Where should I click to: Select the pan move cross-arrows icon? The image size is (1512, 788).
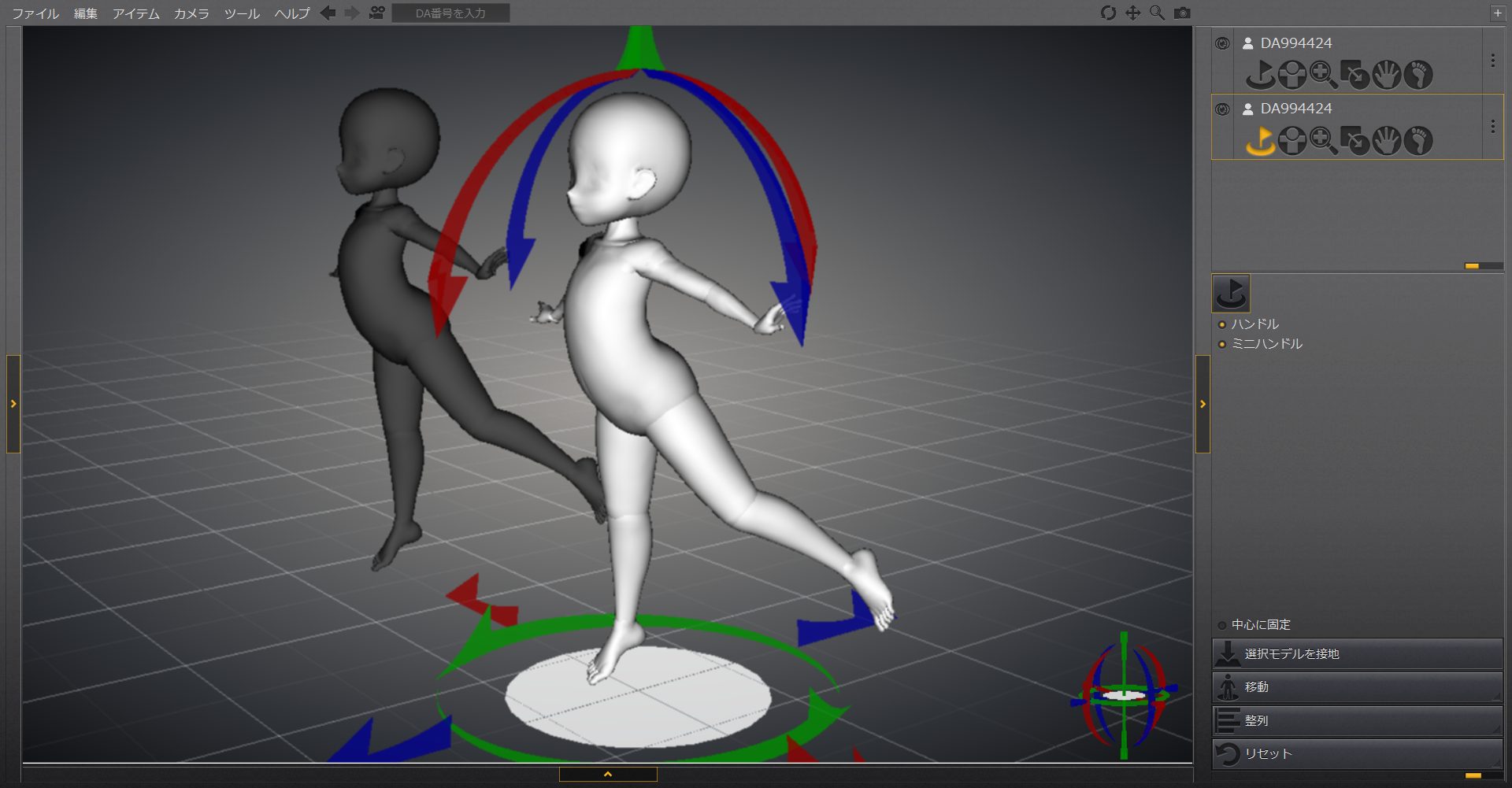click(x=1132, y=13)
